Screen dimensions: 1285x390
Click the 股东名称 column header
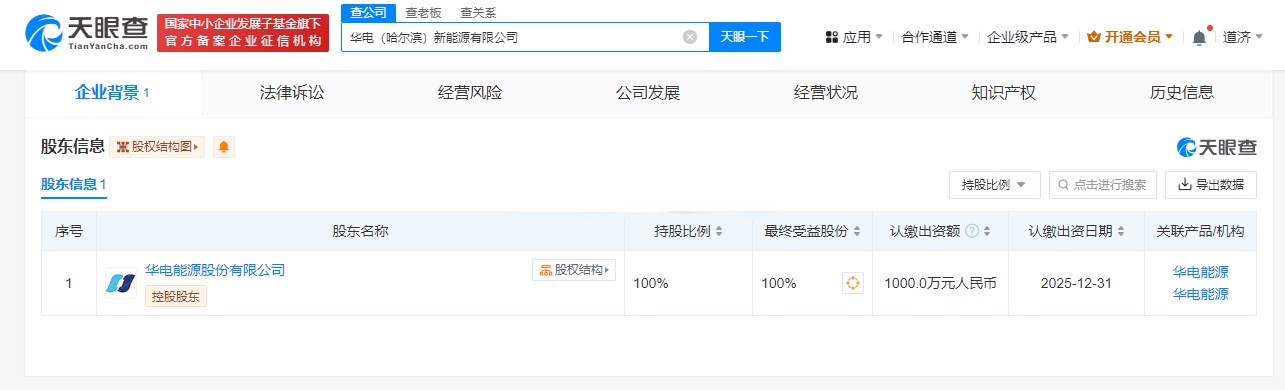pos(360,231)
